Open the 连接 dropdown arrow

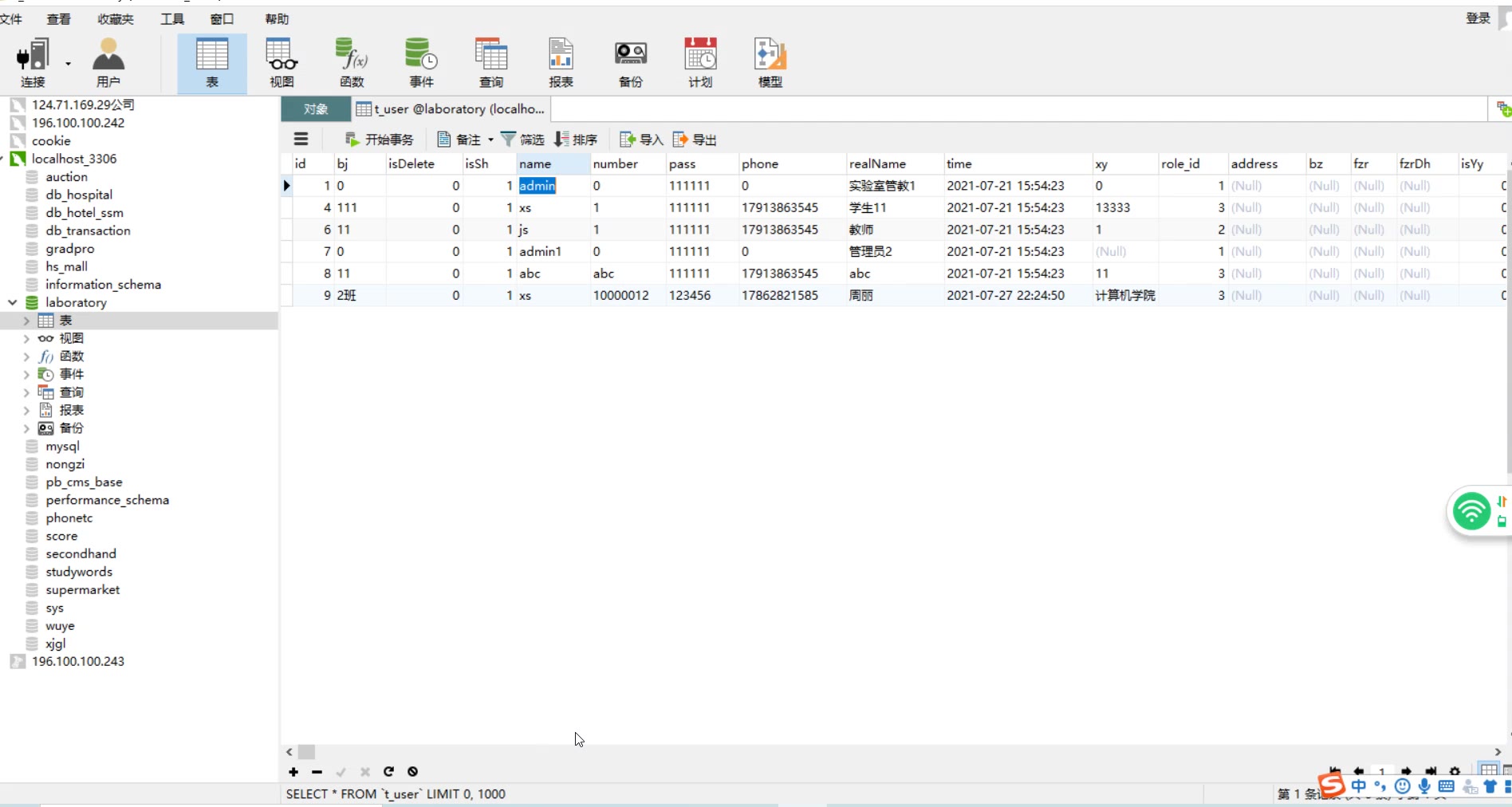[68, 63]
